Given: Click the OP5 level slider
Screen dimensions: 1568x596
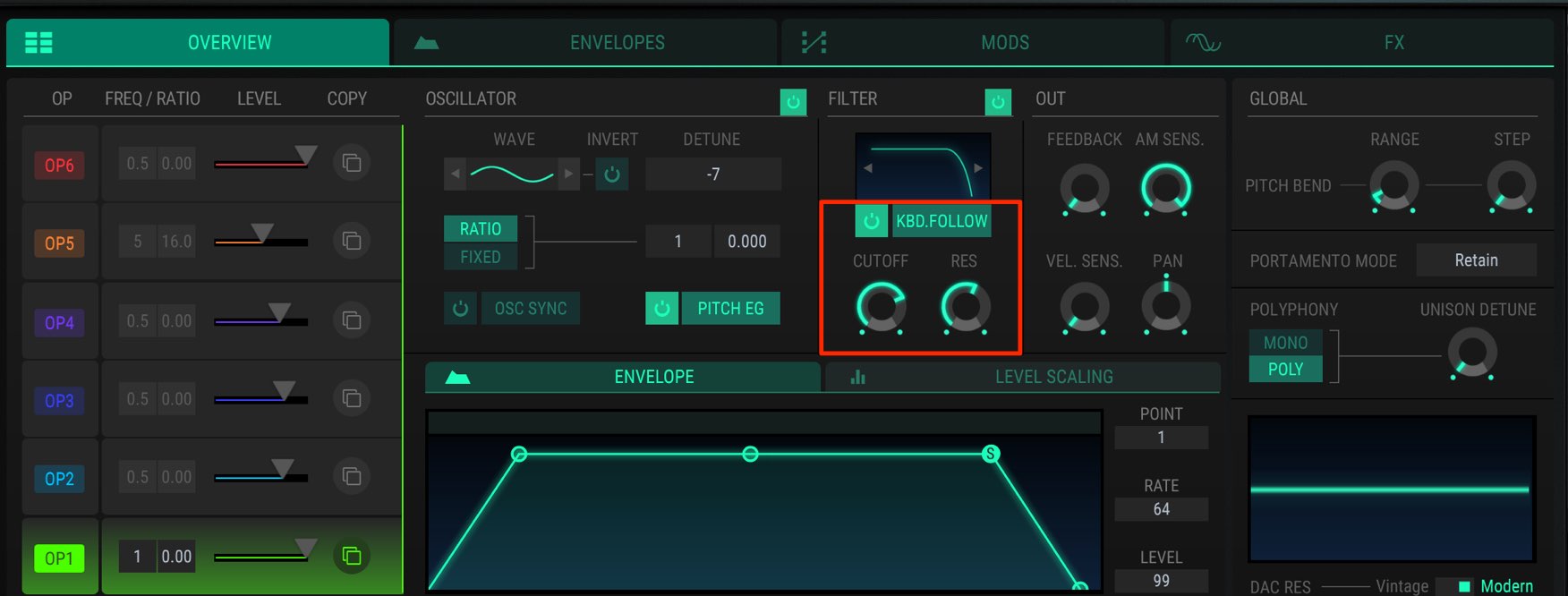Looking at the screenshot, I should click(261, 241).
